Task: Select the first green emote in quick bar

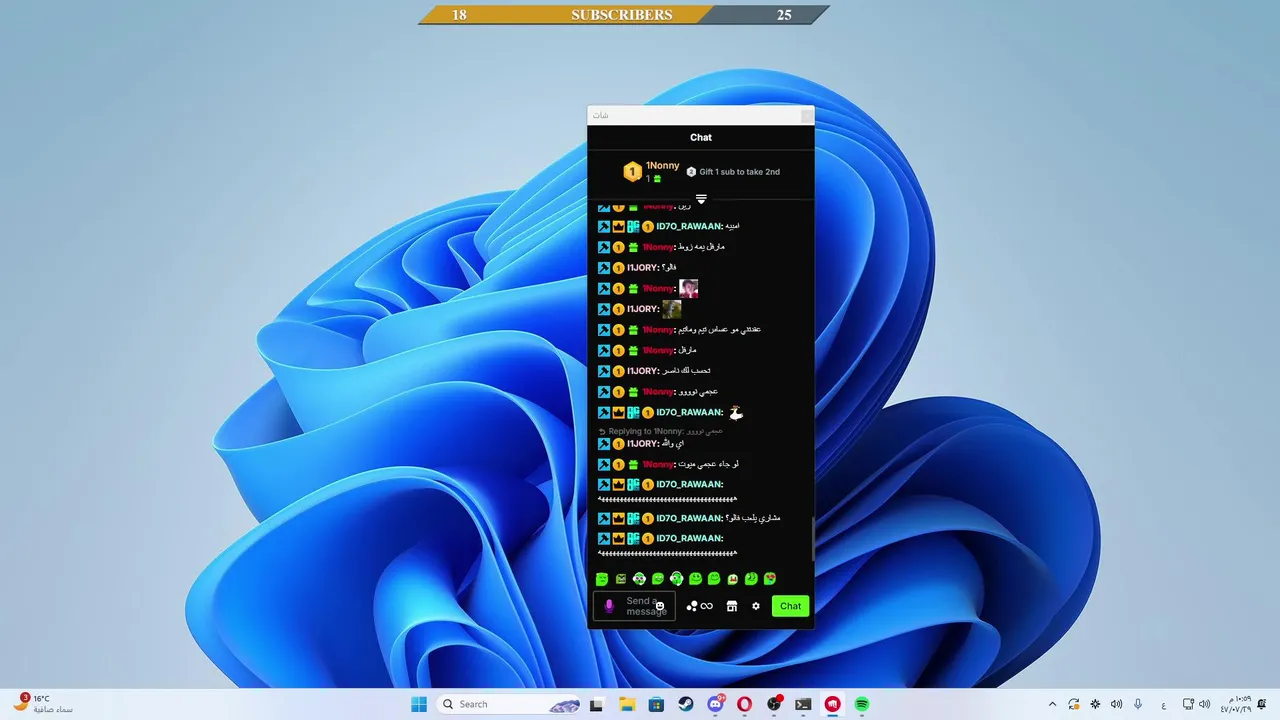Action: tap(602, 579)
